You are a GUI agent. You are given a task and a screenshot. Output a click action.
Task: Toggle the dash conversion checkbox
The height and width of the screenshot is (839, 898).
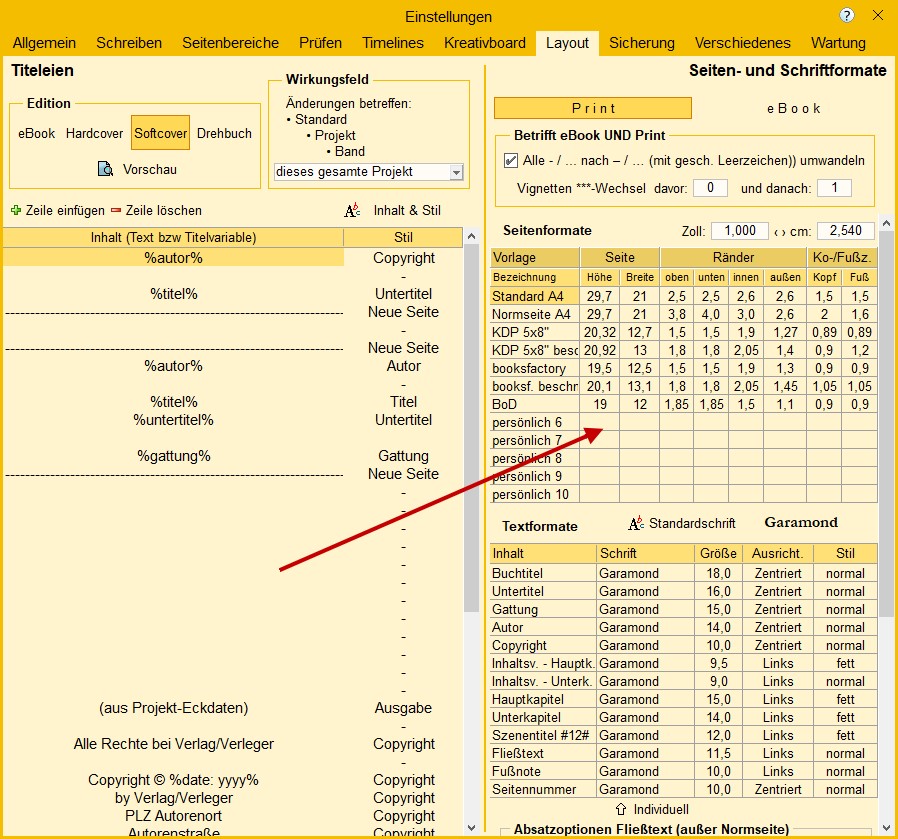point(510,160)
